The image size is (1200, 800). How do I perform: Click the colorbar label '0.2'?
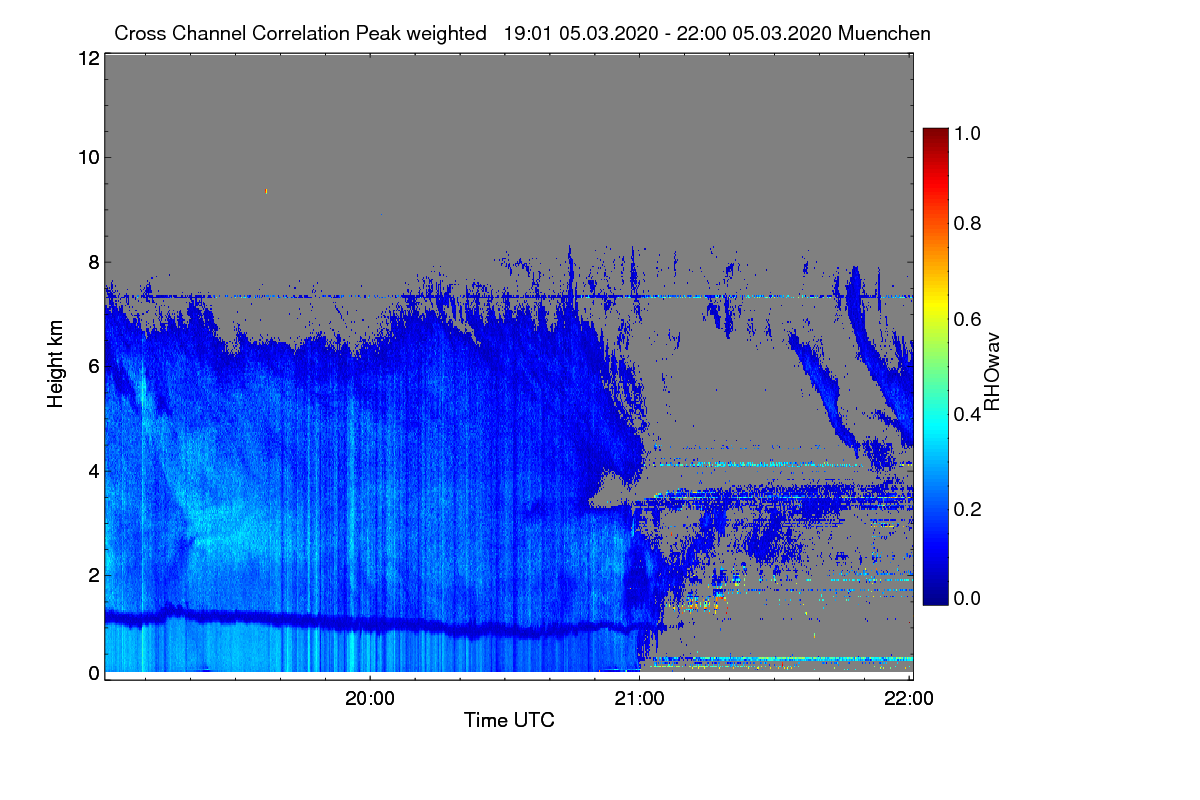pyautogui.click(x=967, y=509)
